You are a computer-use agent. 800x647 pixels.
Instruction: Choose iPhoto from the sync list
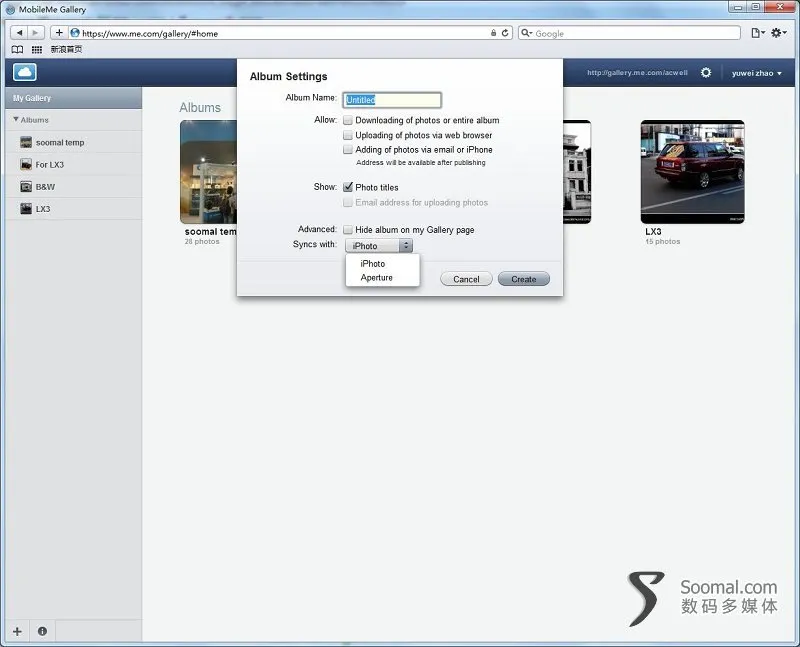372,264
